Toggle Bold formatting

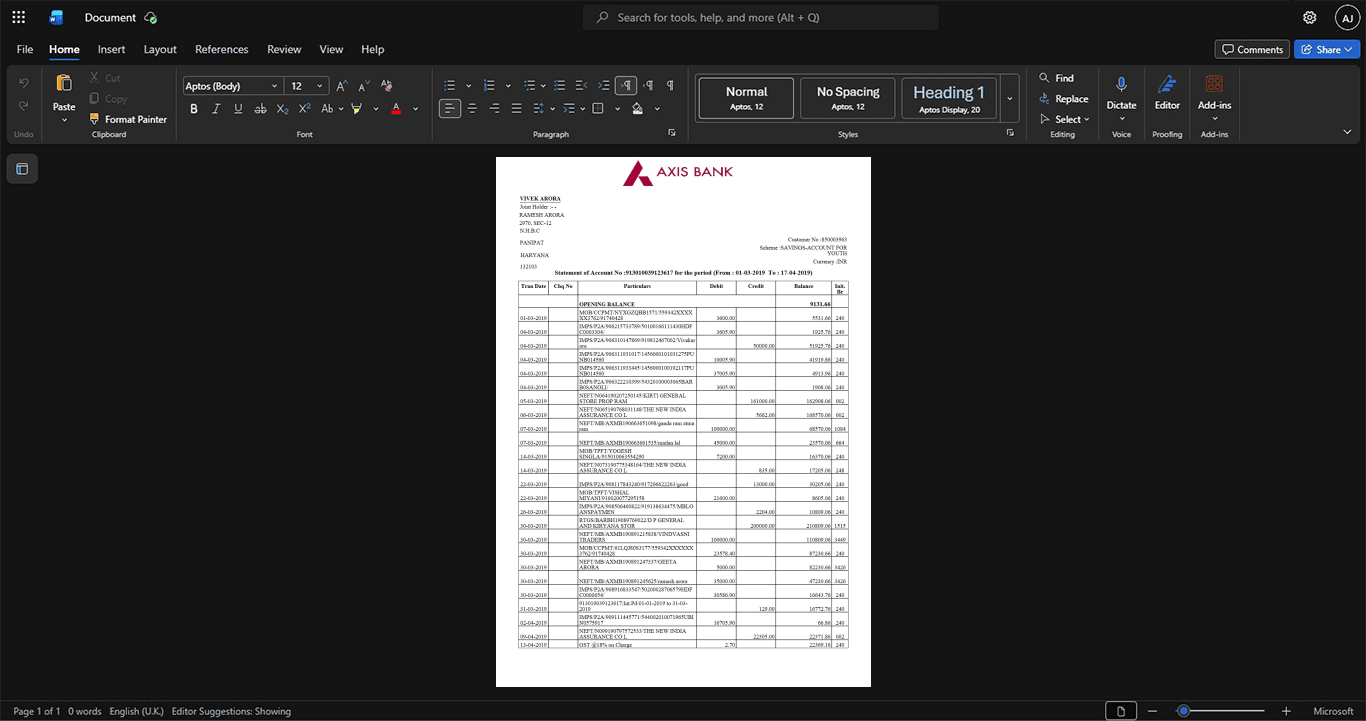coord(194,108)
